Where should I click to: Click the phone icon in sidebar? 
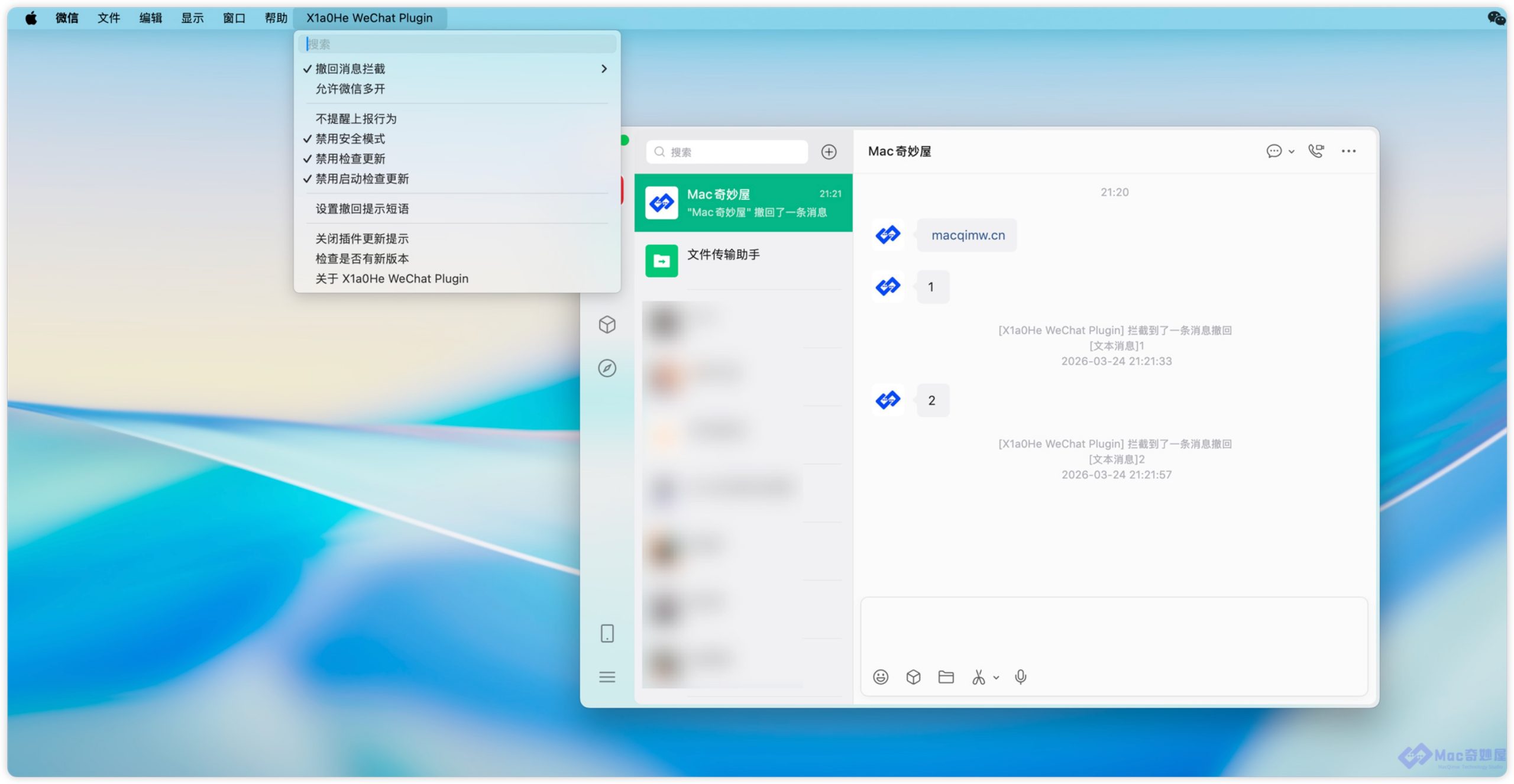pos(607,633)
